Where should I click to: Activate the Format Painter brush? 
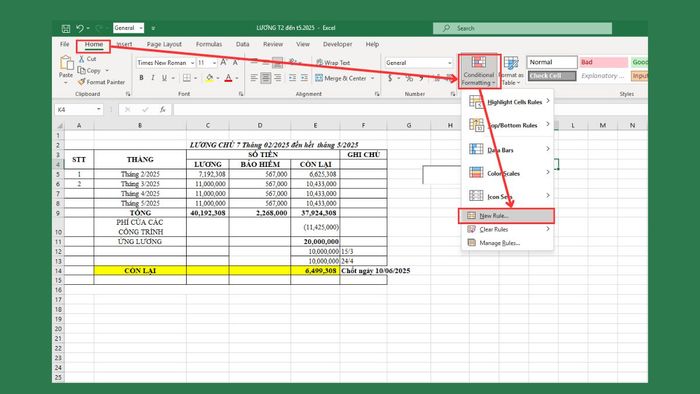[x=81, y=82]
